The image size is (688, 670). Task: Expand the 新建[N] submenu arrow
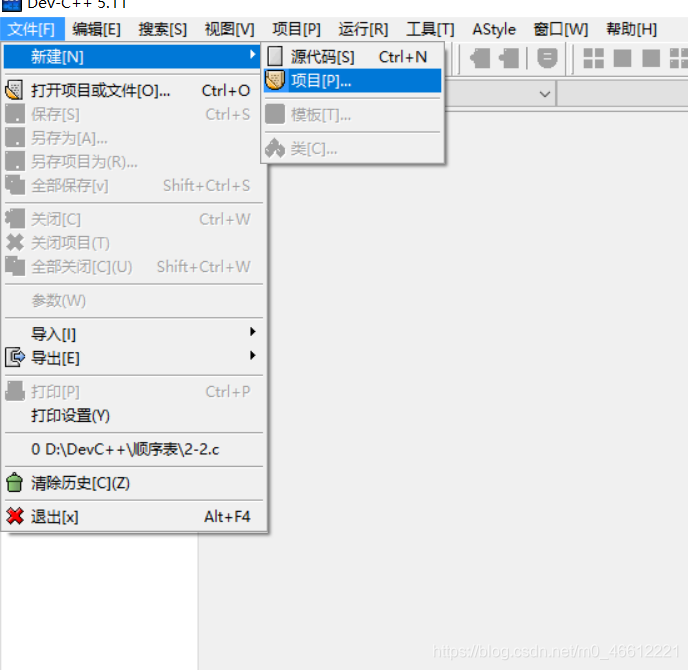click(252, 54)
